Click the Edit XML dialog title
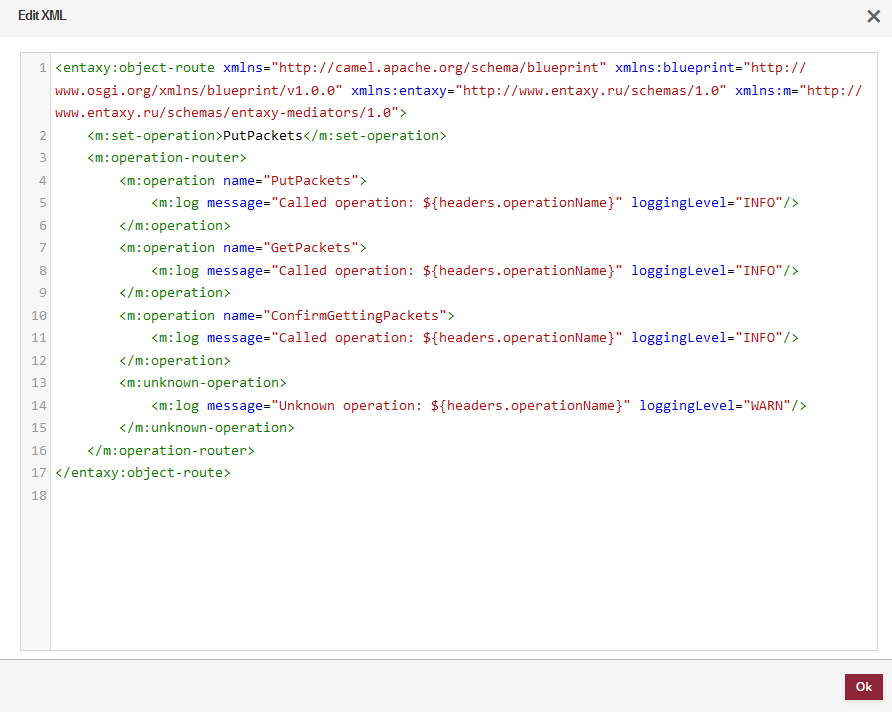The height and width of the screenshot is (712, 892). pos(42,16)
